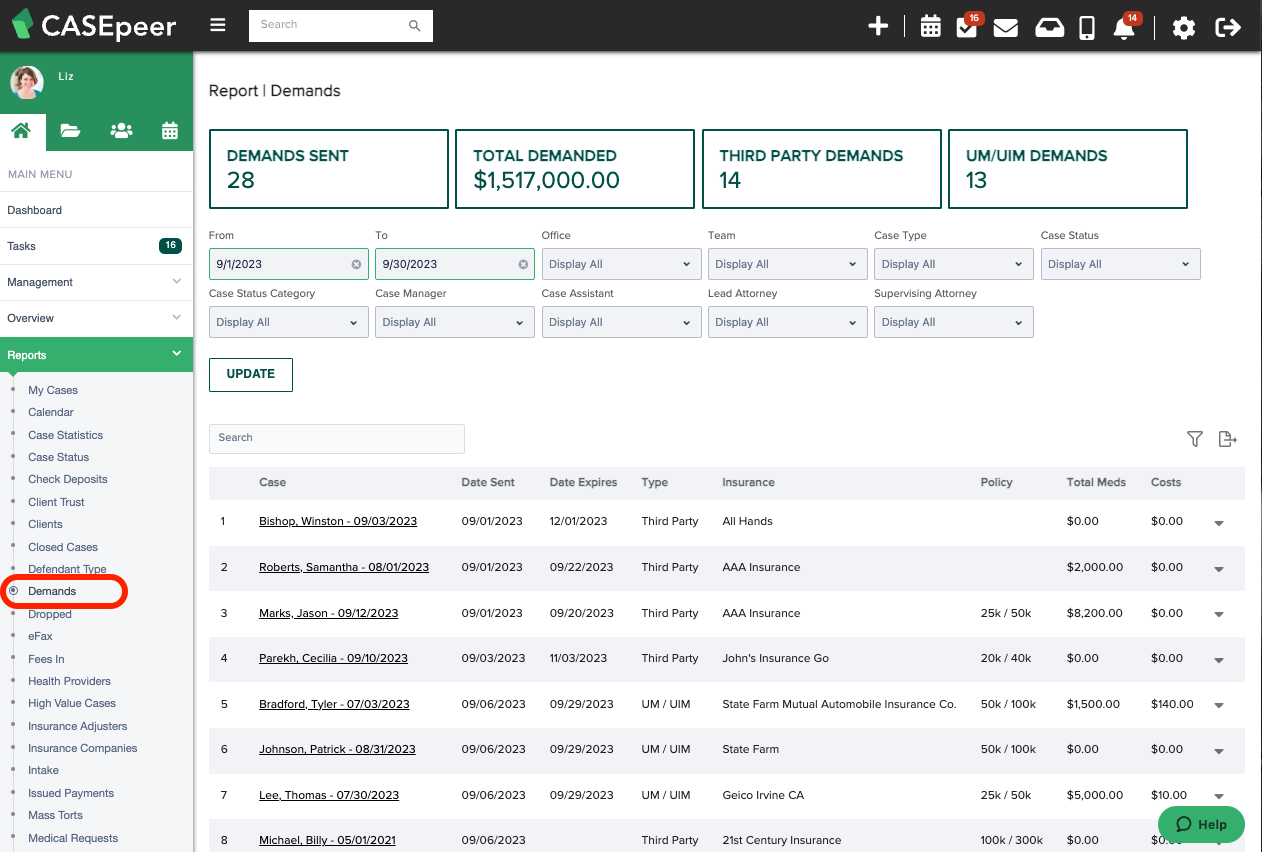
Task: Clear the From date field
Action: 356,264
